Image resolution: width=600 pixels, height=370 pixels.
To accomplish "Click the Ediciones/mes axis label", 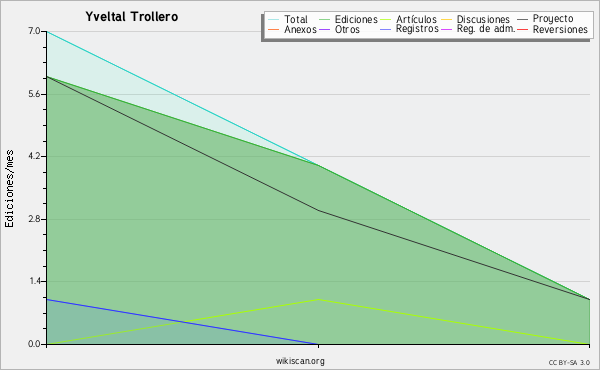I will [9, 189].
